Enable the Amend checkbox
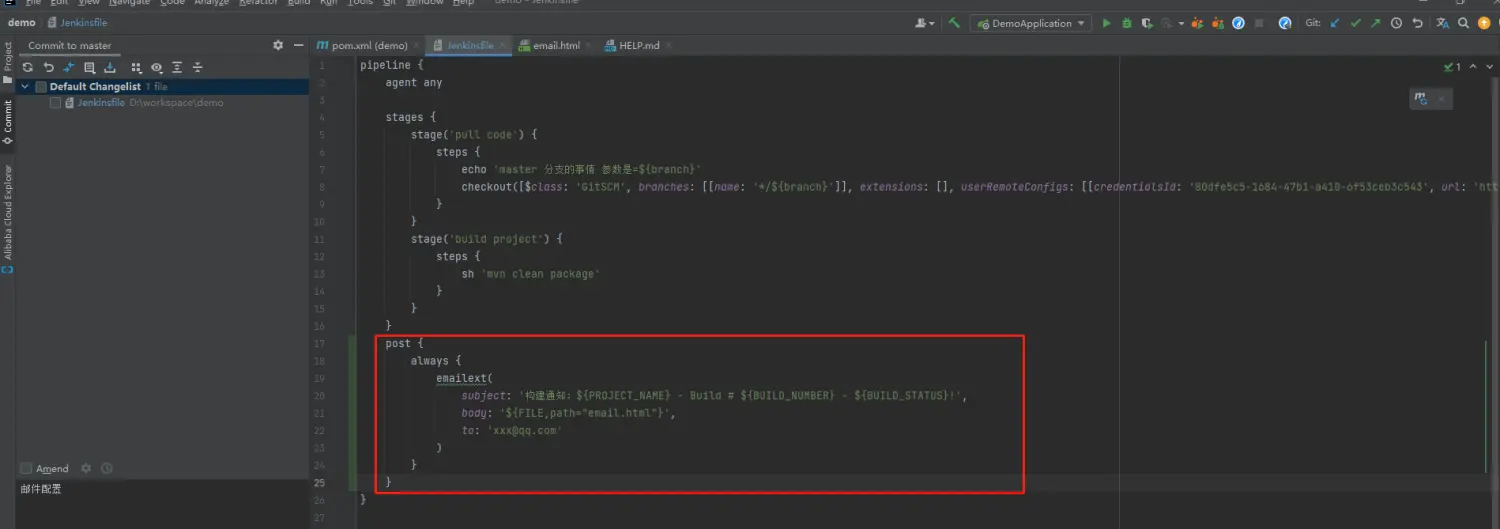The image size is (1500, 529). coord(26,469)
